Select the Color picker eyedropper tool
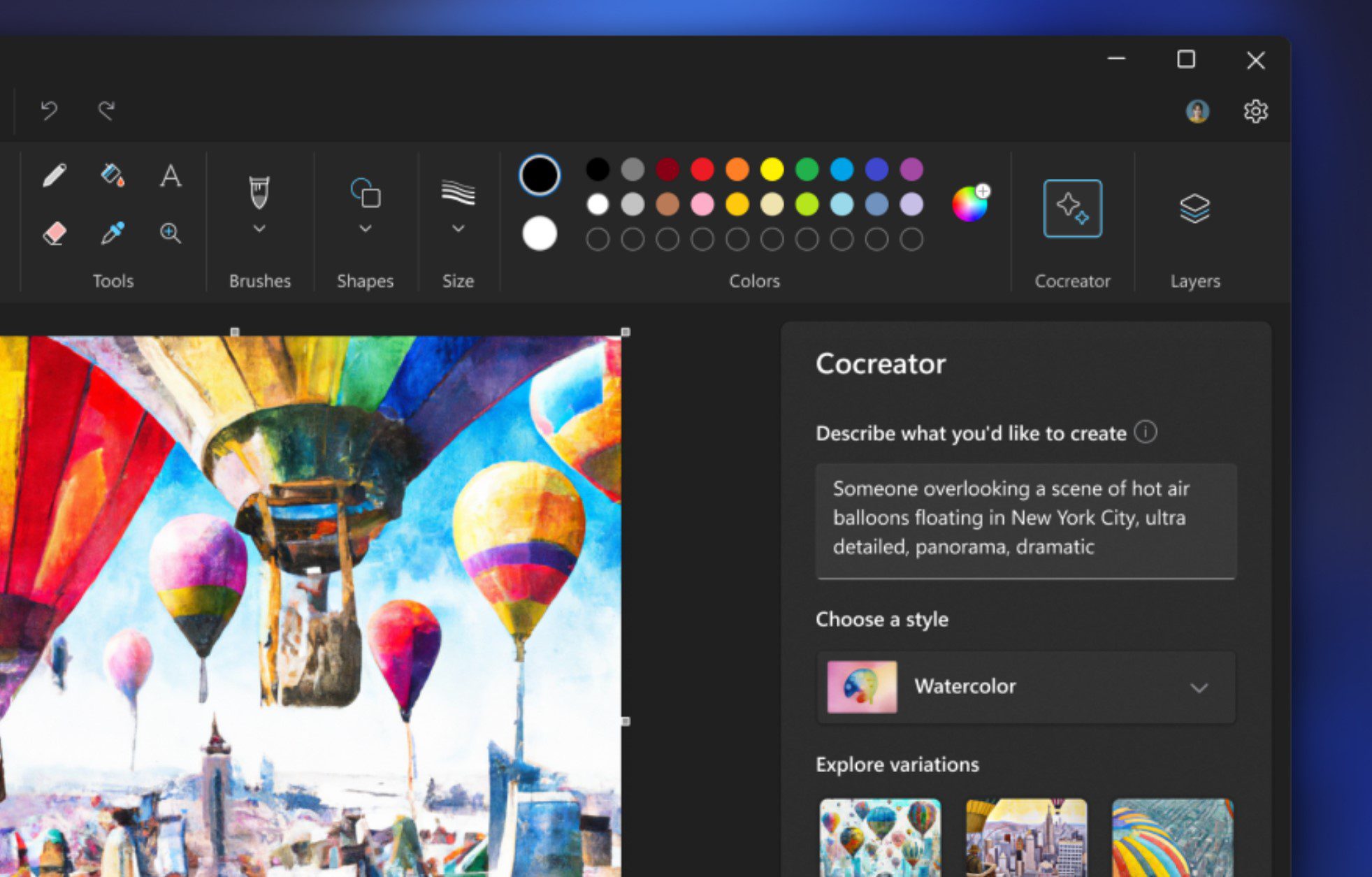This screenshot has width=1372, height=877. pos(113,233)
